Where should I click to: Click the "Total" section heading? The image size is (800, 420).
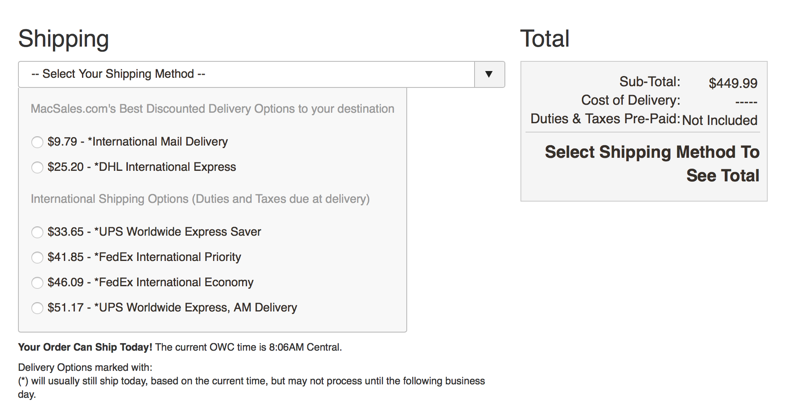point(545,39)
